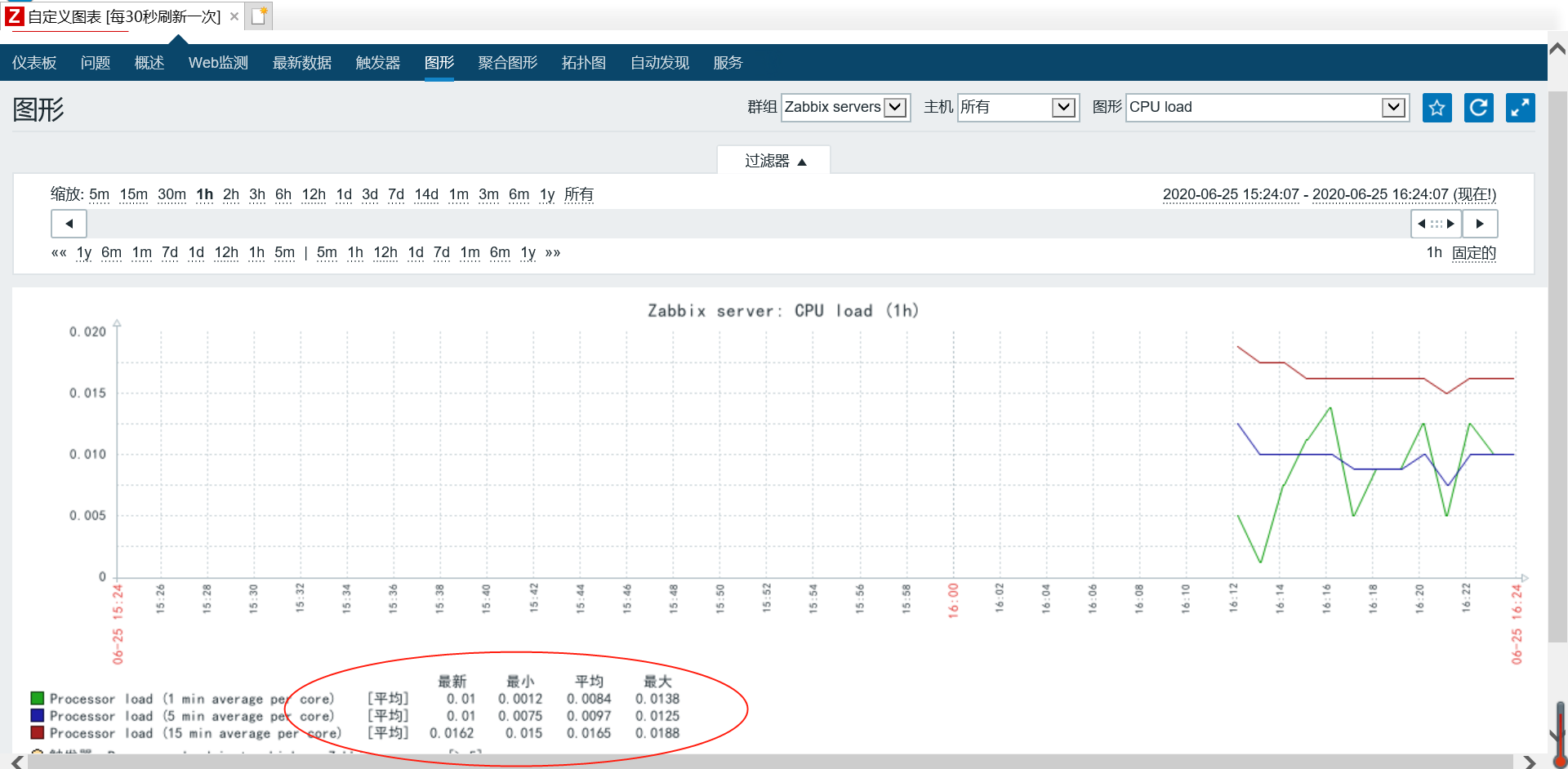Move time range left with arrow button
The image size is (1568, 769).
pos(69,224)
